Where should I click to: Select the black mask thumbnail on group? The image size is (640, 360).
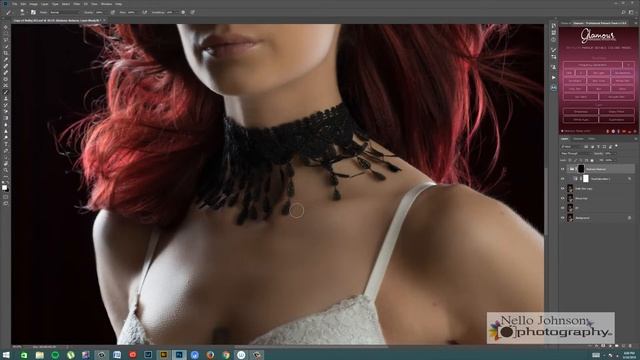pyautogui.click(x=581, y=169)
